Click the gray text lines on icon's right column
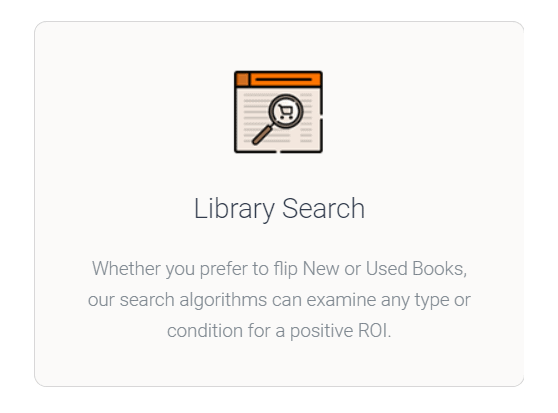Screen dimensions: 558x413 306,118
